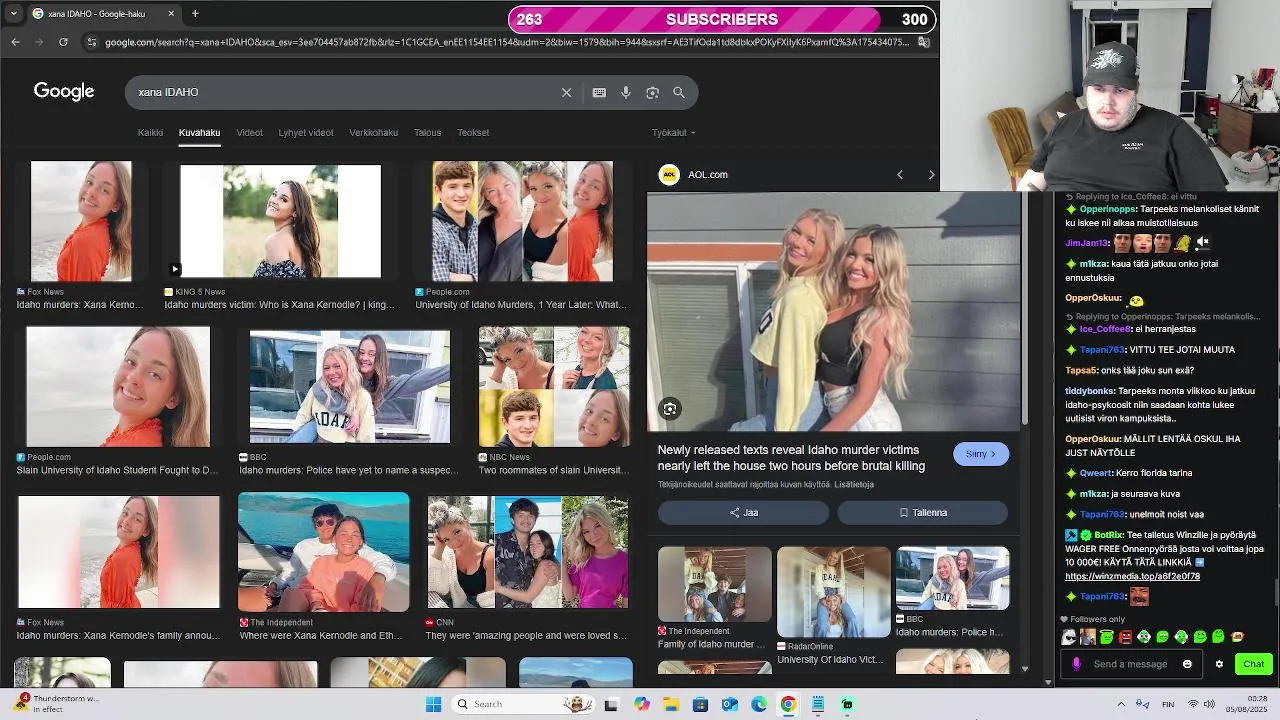Click the Chat send button
The image size is (1280, 720).
pyautogui.click(x=1254, y=664)
